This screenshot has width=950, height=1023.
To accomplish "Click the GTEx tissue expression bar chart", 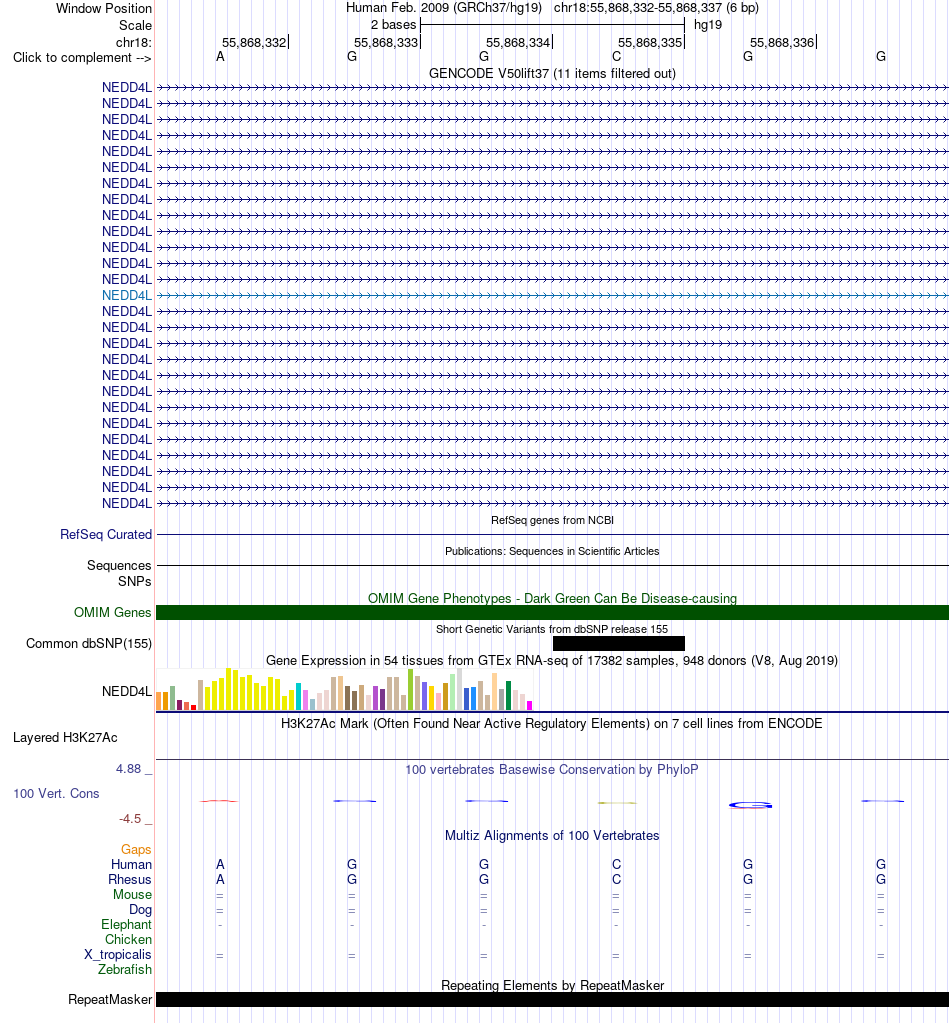I will 345,690.
